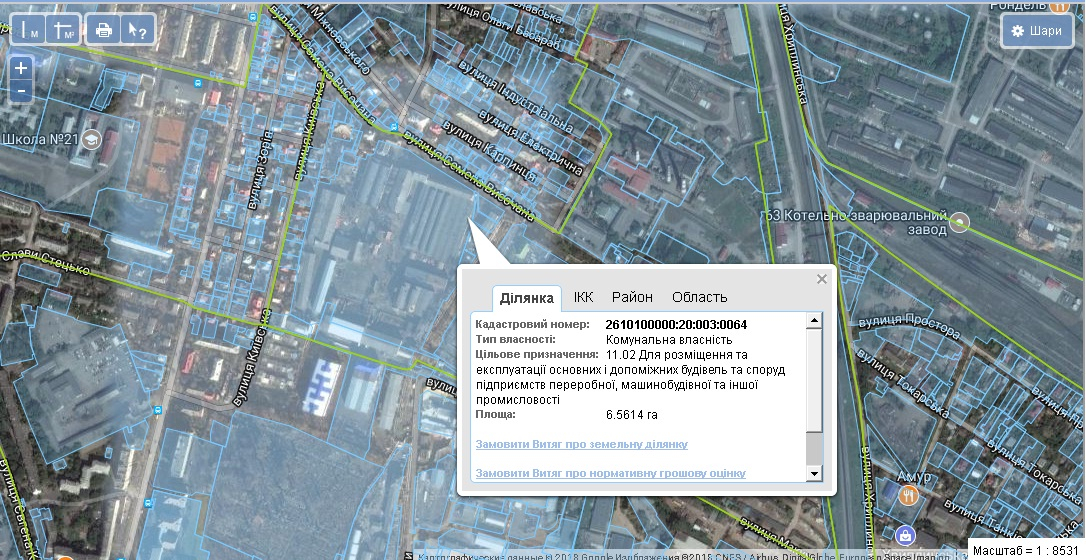This screenshot has height=560, width=1086.
Task: Zoom in with the plus button
Action: (21, 69)
